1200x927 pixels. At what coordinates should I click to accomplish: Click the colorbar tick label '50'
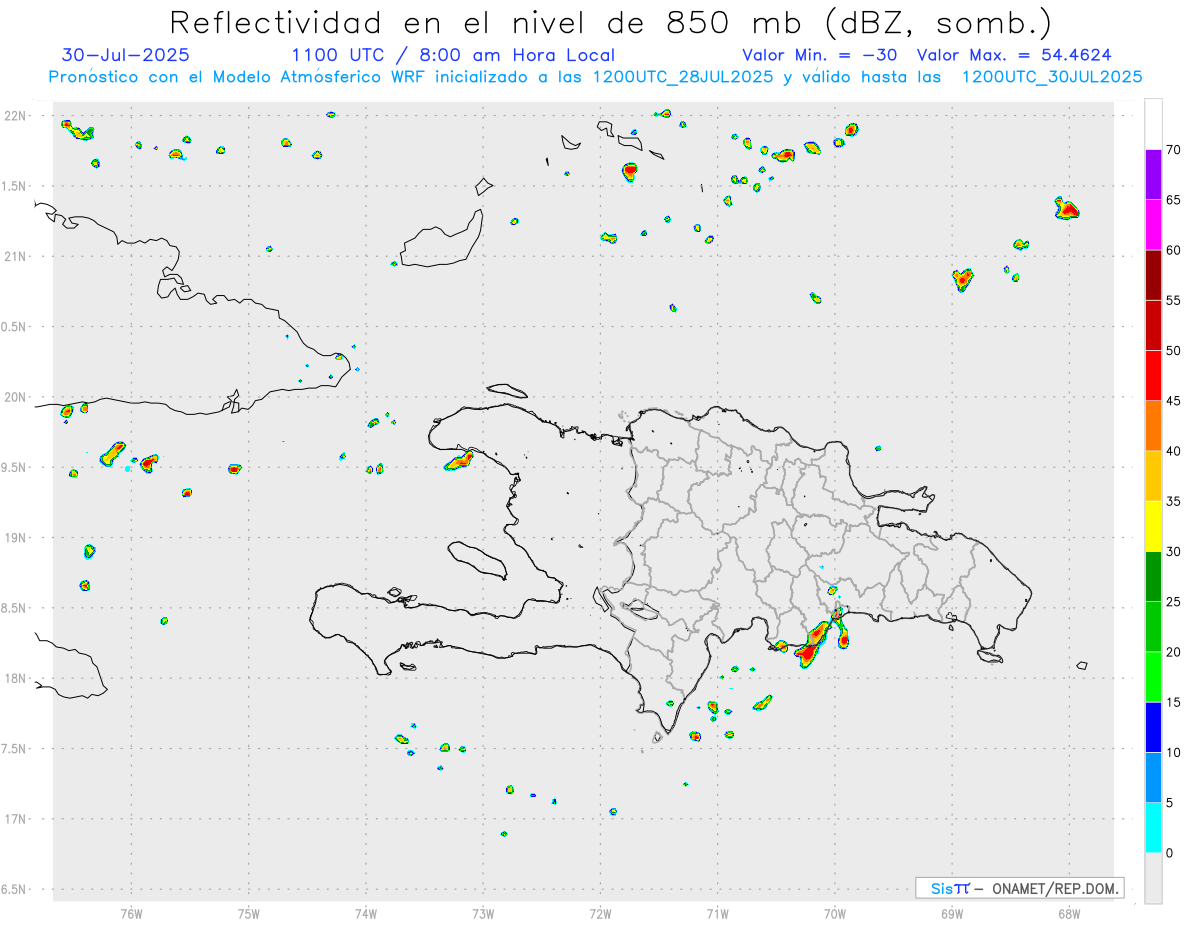(1174, 351)
